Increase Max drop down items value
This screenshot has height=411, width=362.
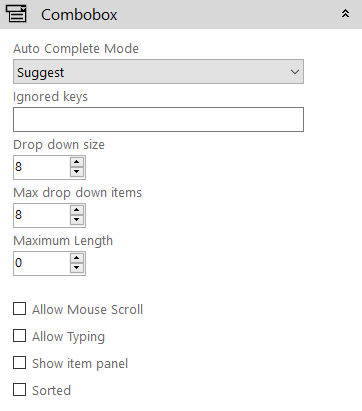(77, 210)
